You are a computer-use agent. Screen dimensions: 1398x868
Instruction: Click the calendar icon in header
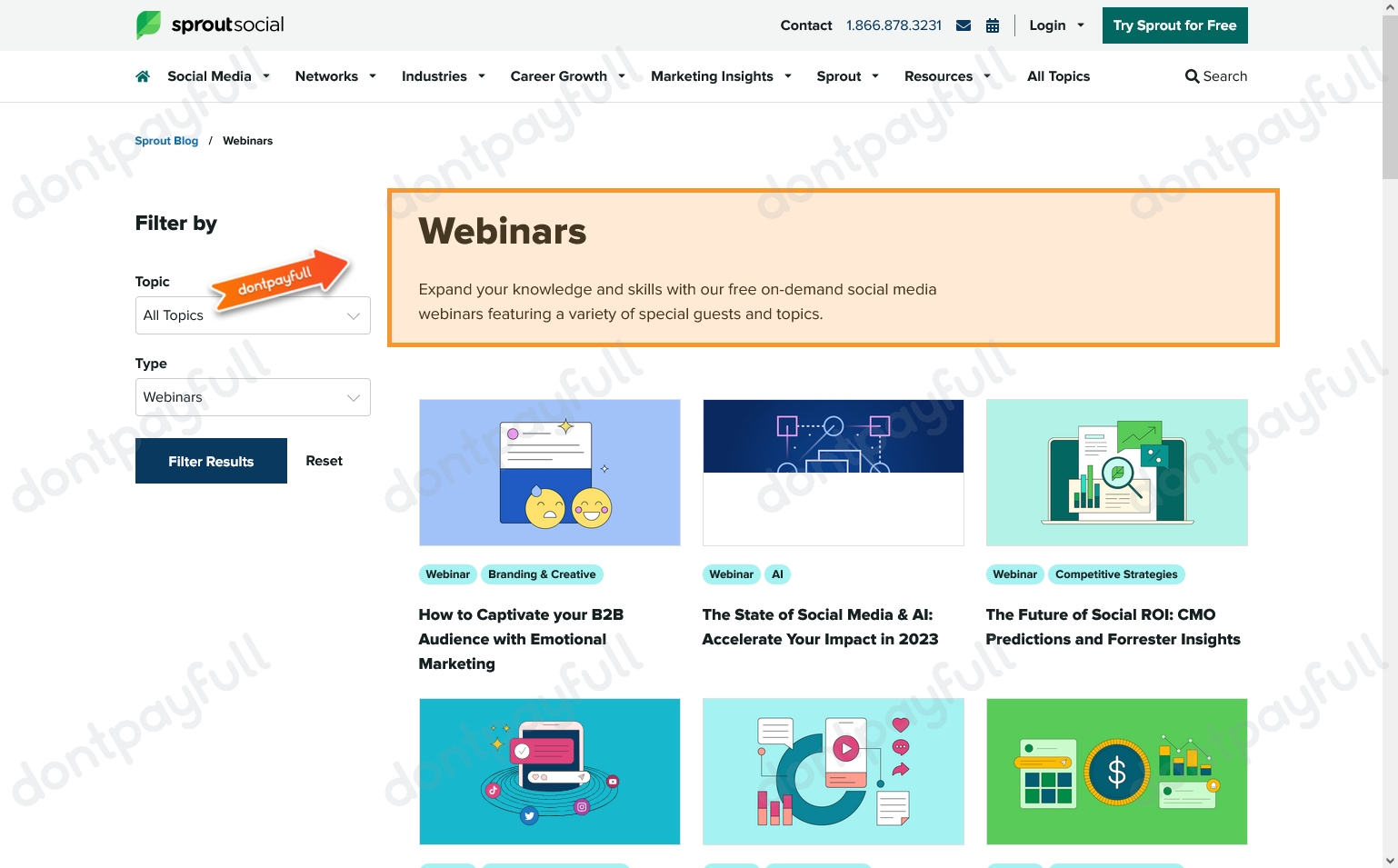click(x=993, y=25)
